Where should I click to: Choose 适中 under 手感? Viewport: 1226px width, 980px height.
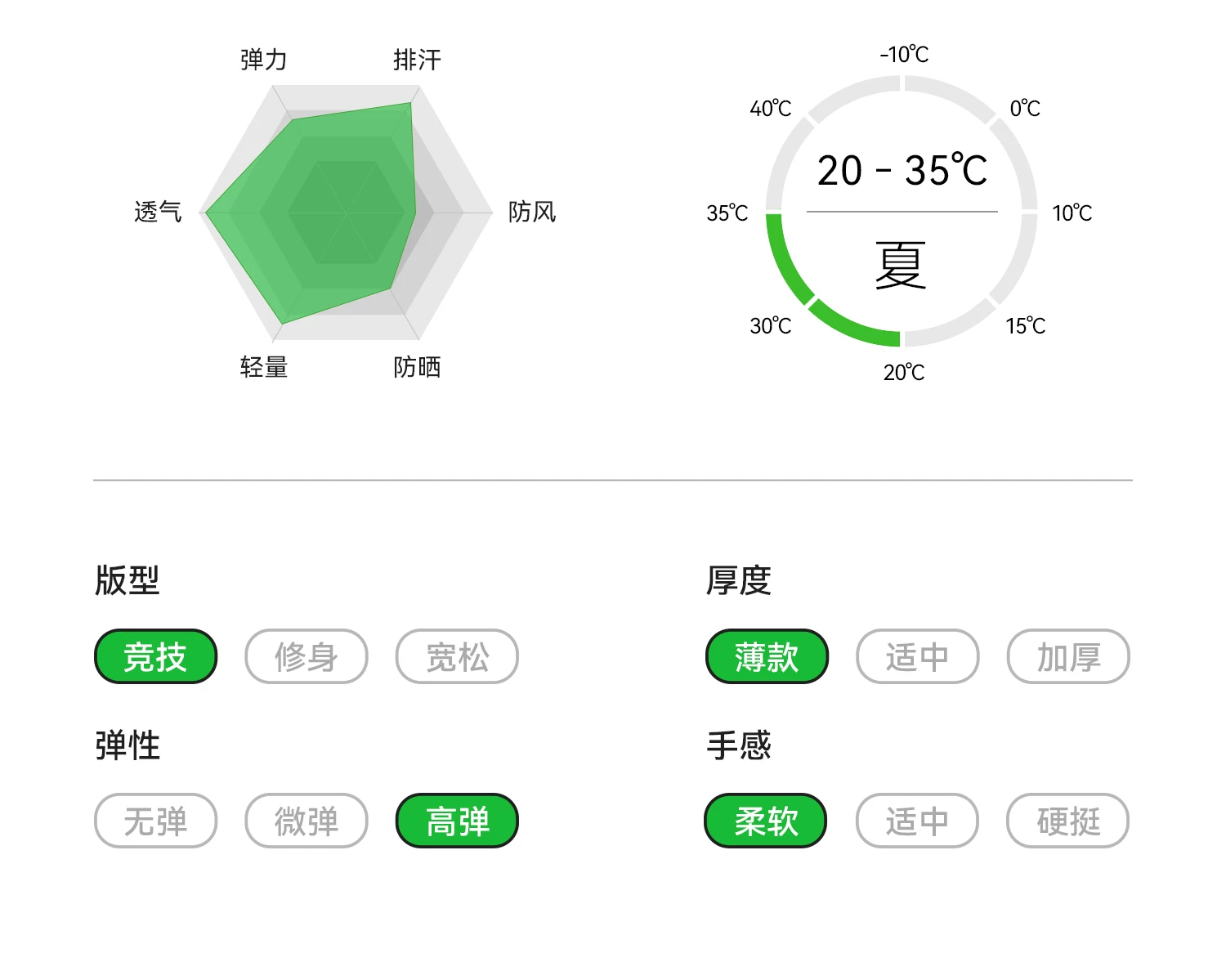point(917,821)
